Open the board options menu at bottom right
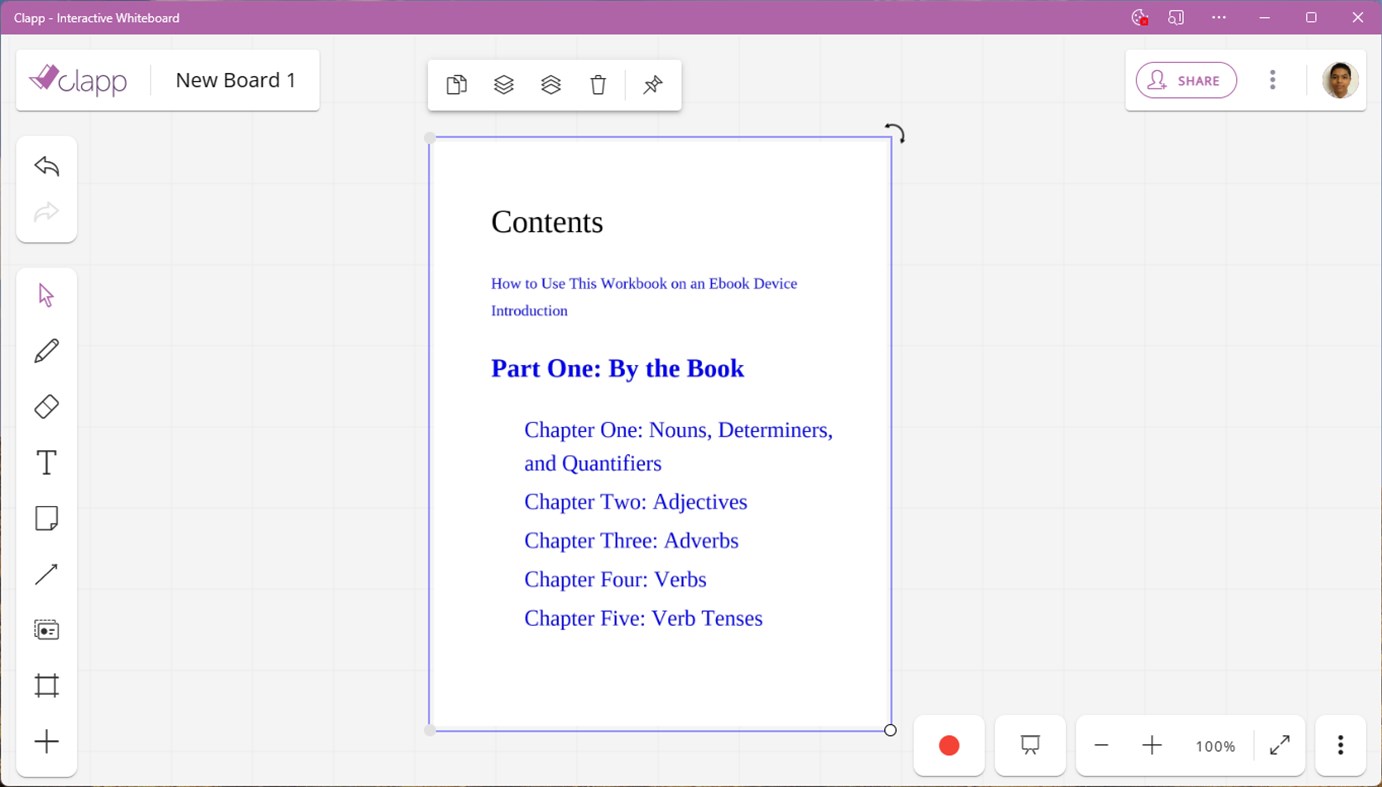1382x787 pixels. pyautogui.click(x=1340, y=745)
